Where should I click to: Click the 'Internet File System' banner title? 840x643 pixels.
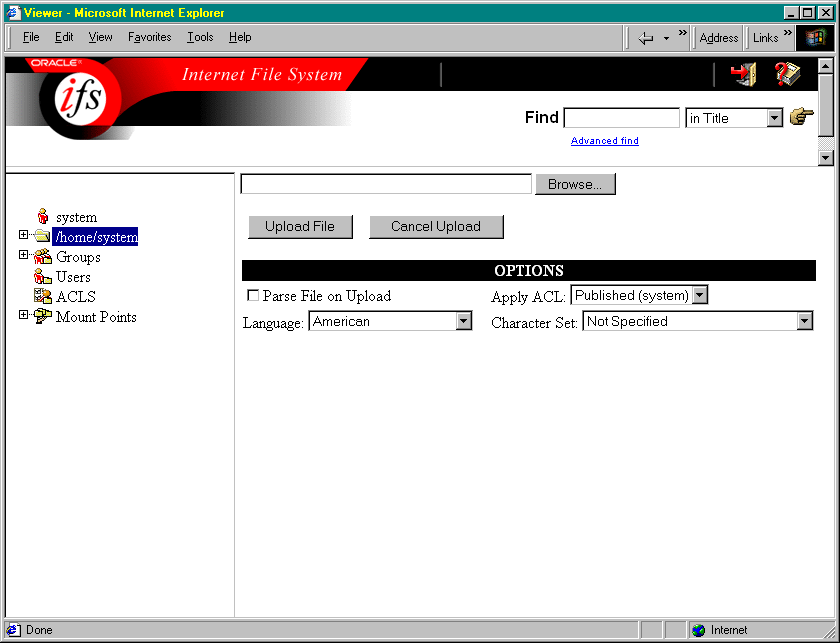point(262,74)
